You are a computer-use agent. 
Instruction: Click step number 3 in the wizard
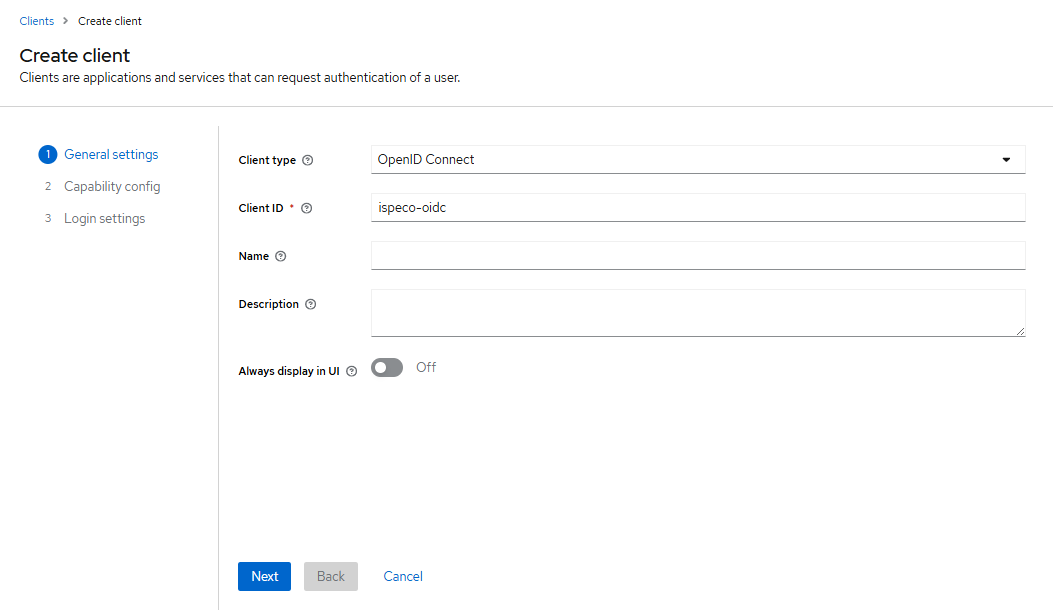pos(47,218)
